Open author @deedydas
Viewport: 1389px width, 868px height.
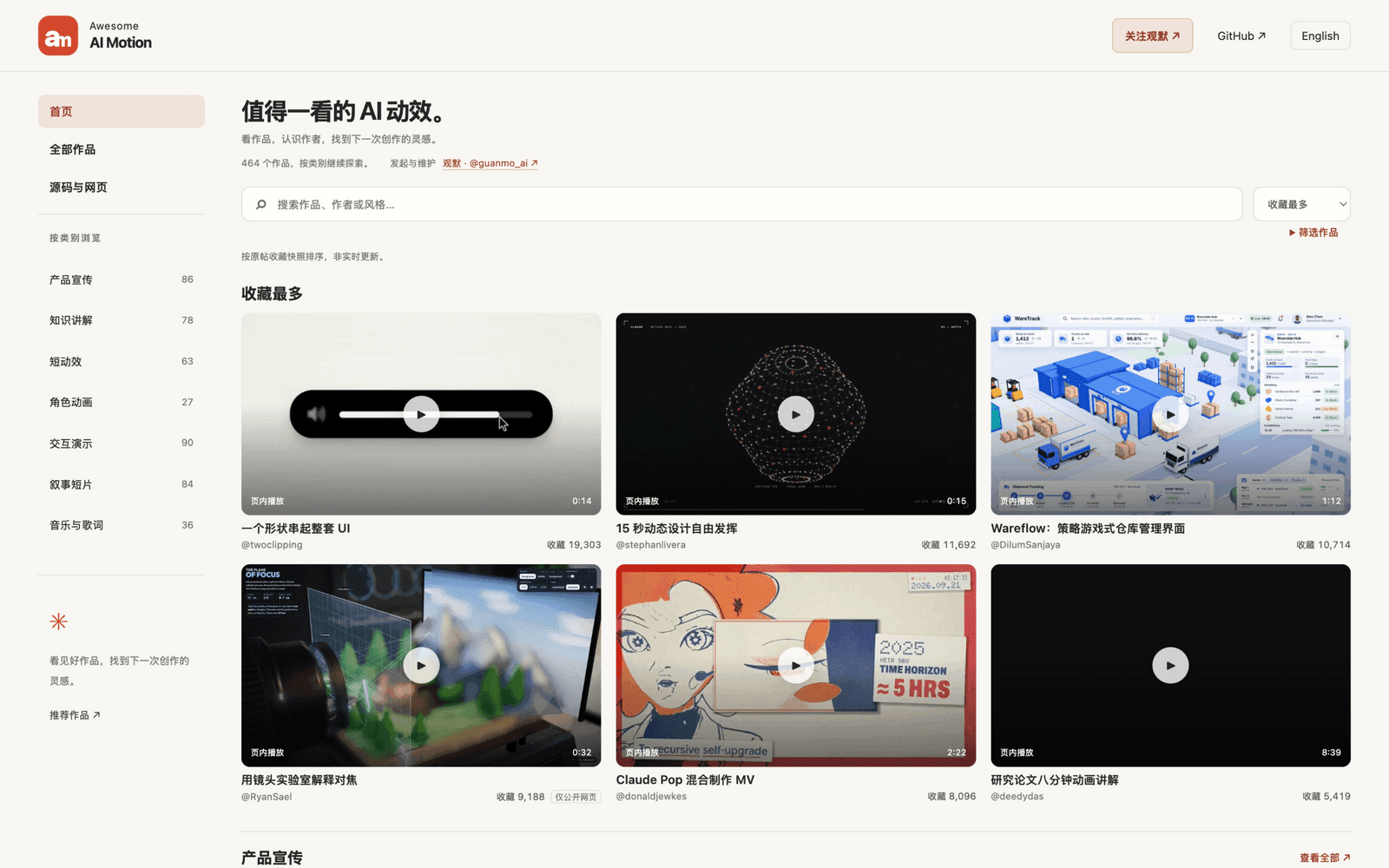coord(1017,797)
